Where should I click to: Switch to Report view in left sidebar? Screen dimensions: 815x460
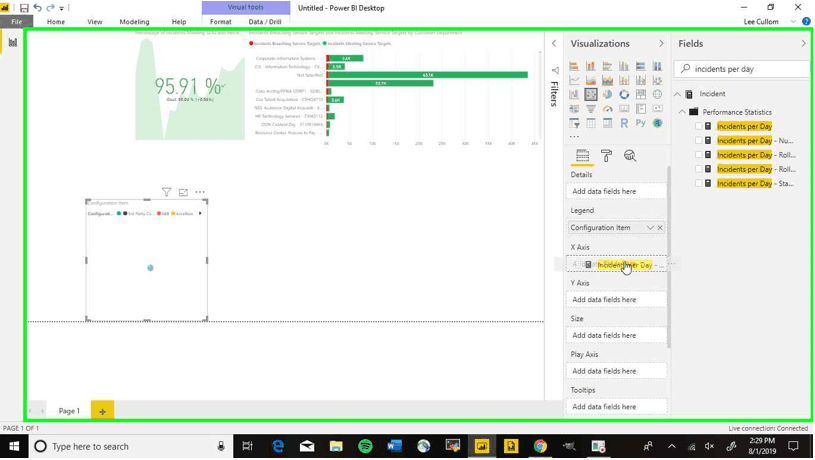click(x=12, y=43)
